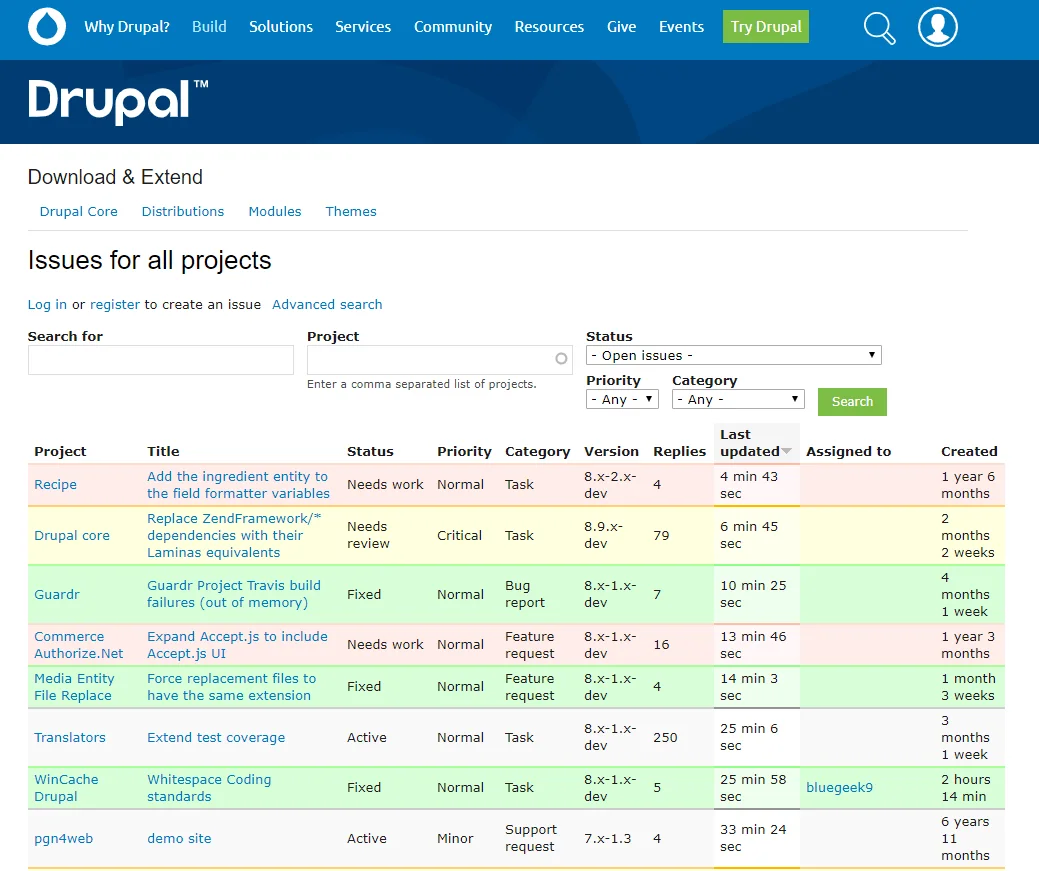The height and width of the screenshot is (871, 1039).
Task: Open issue Extend test coverage
Action: [216, 738]
